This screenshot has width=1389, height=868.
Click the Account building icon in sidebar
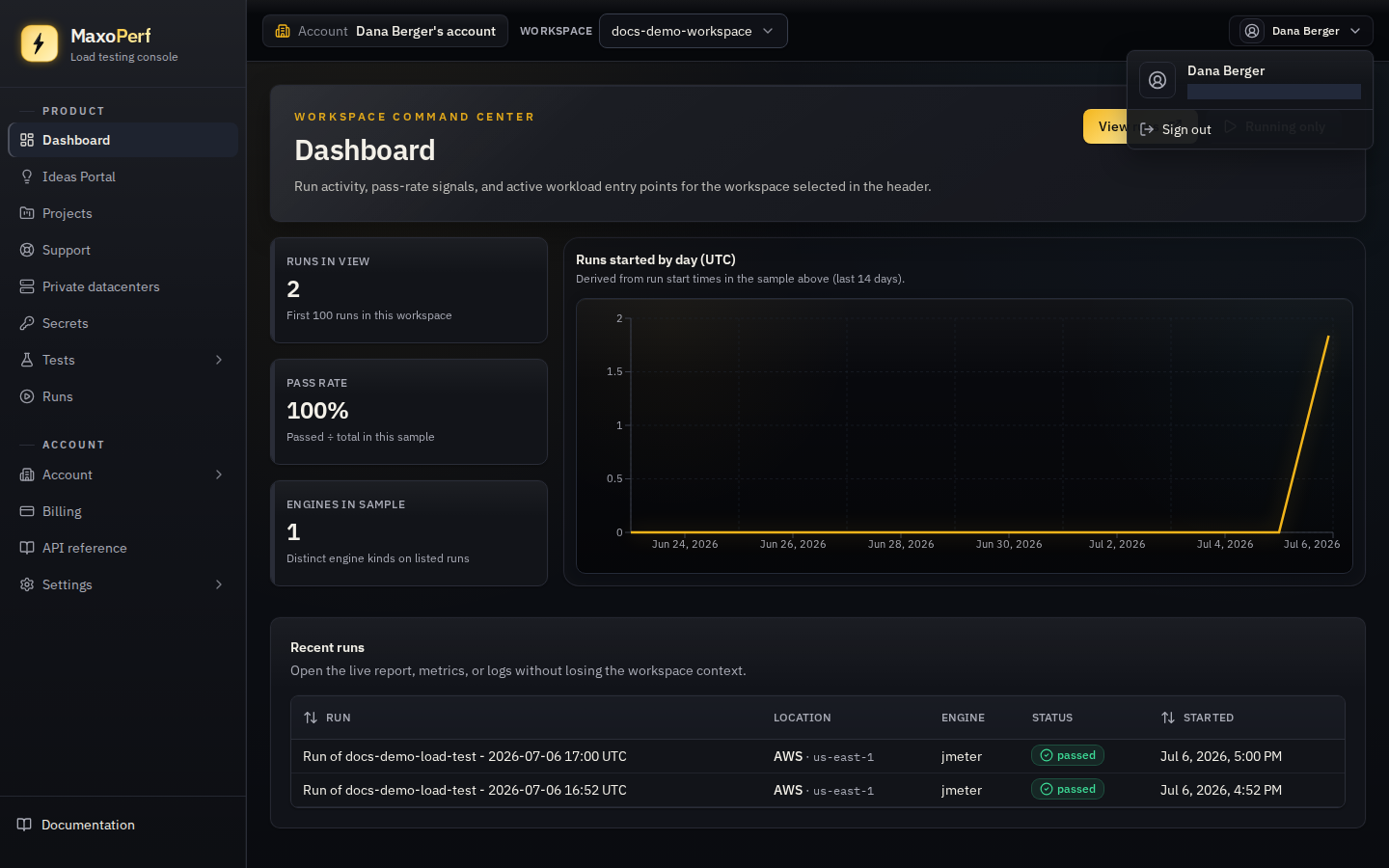[x=27, y=475]
